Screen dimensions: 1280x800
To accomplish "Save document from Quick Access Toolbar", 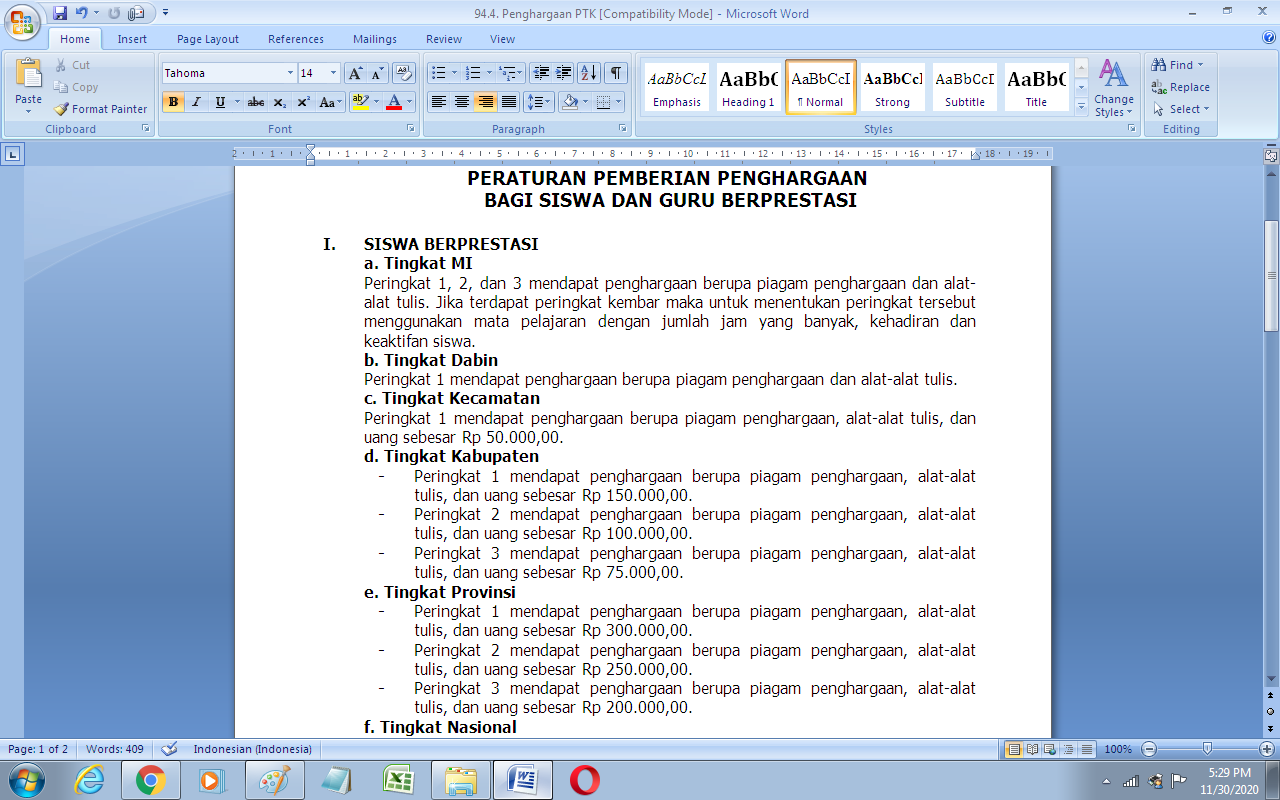I will click(x=60, y=13).
